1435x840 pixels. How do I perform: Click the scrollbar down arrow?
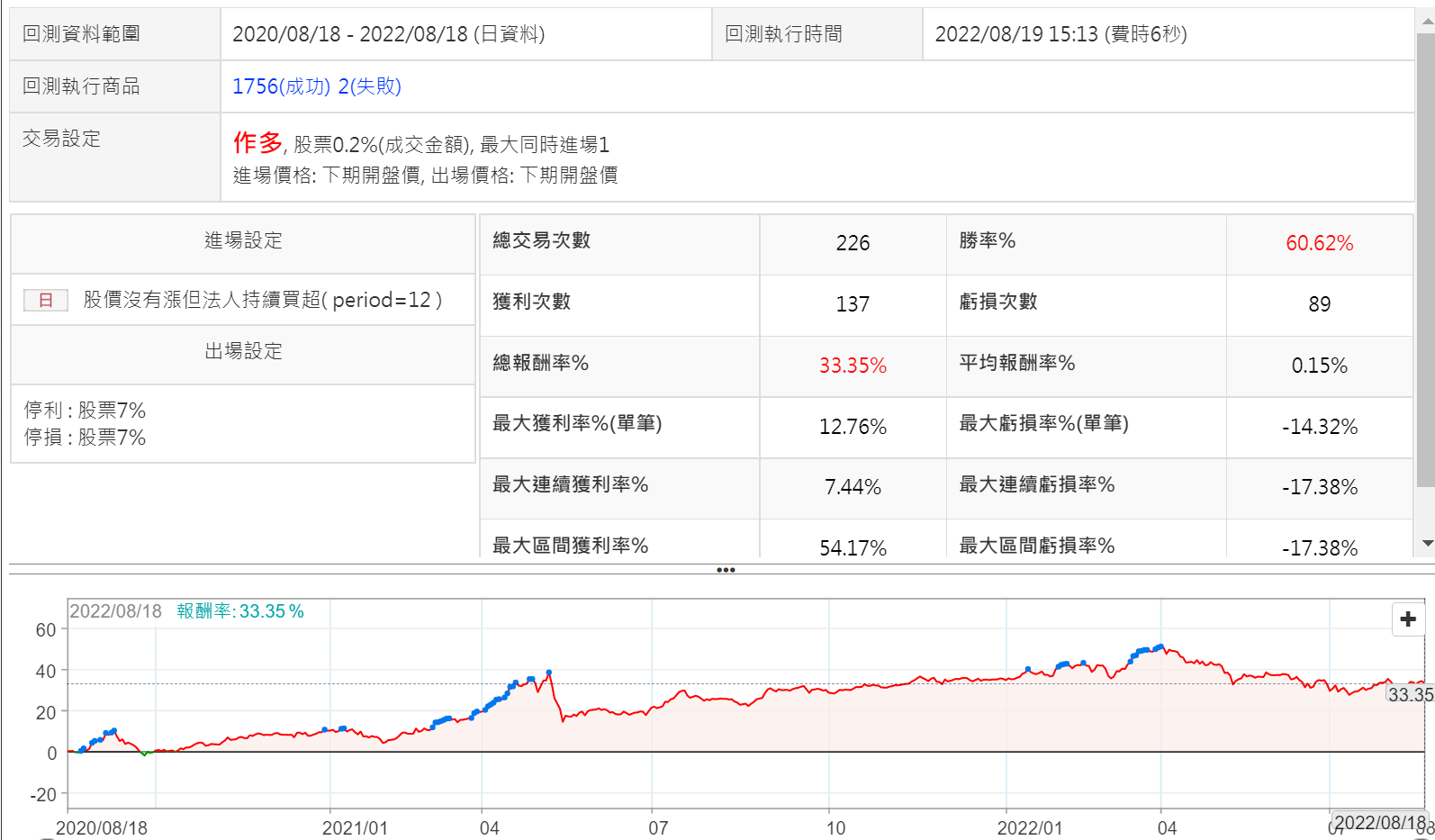coord(1427,544)
